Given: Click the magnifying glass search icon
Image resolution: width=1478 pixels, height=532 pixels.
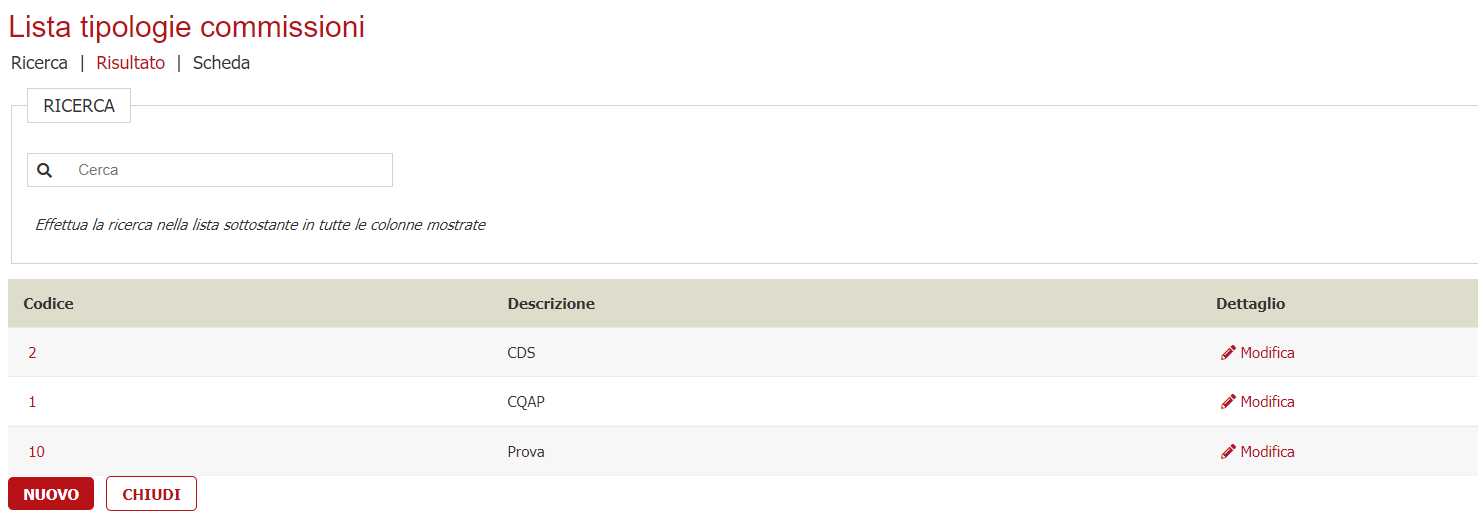Looking at the screenshot, I should point(44,170).
